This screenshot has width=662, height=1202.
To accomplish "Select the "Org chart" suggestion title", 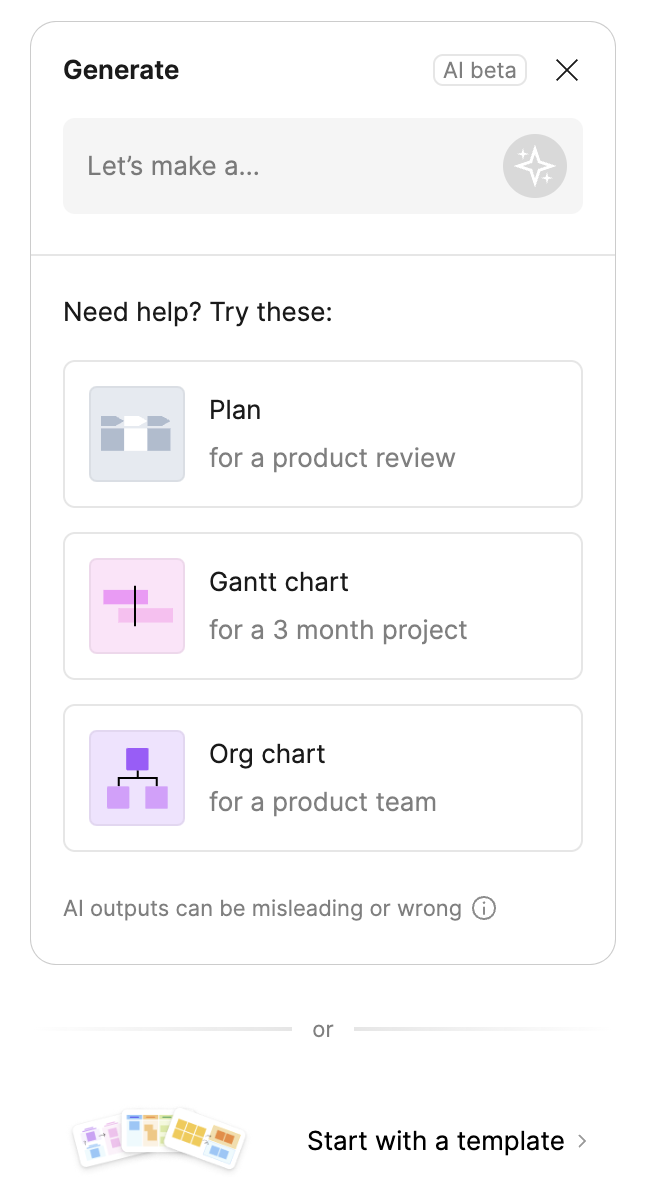I will (x=268, y=754).
